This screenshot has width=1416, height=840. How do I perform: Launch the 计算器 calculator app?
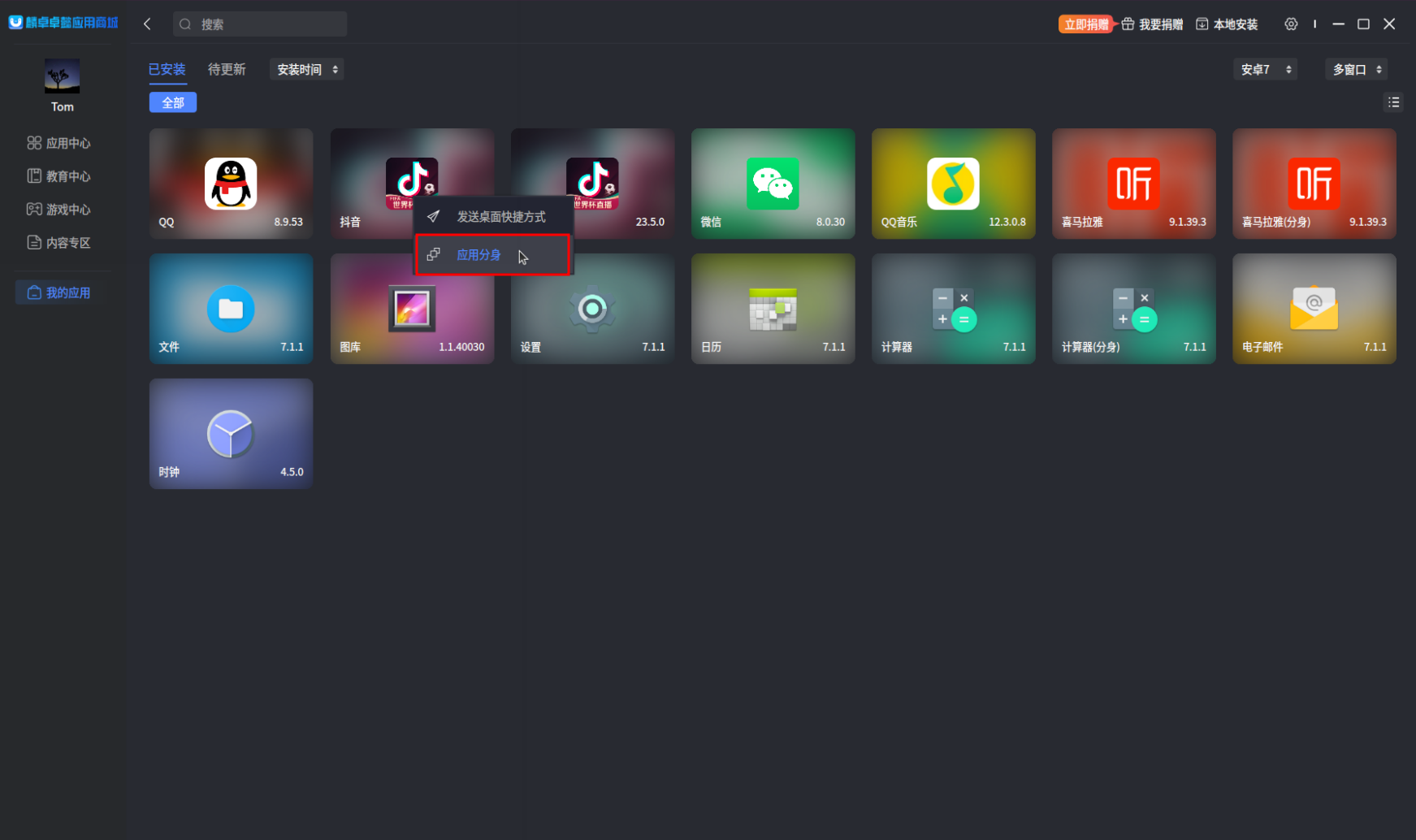953,309
